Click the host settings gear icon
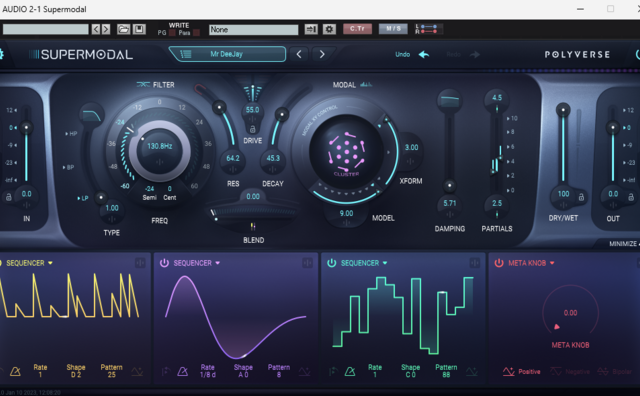 pyautogui.click(x=329, y=29)
